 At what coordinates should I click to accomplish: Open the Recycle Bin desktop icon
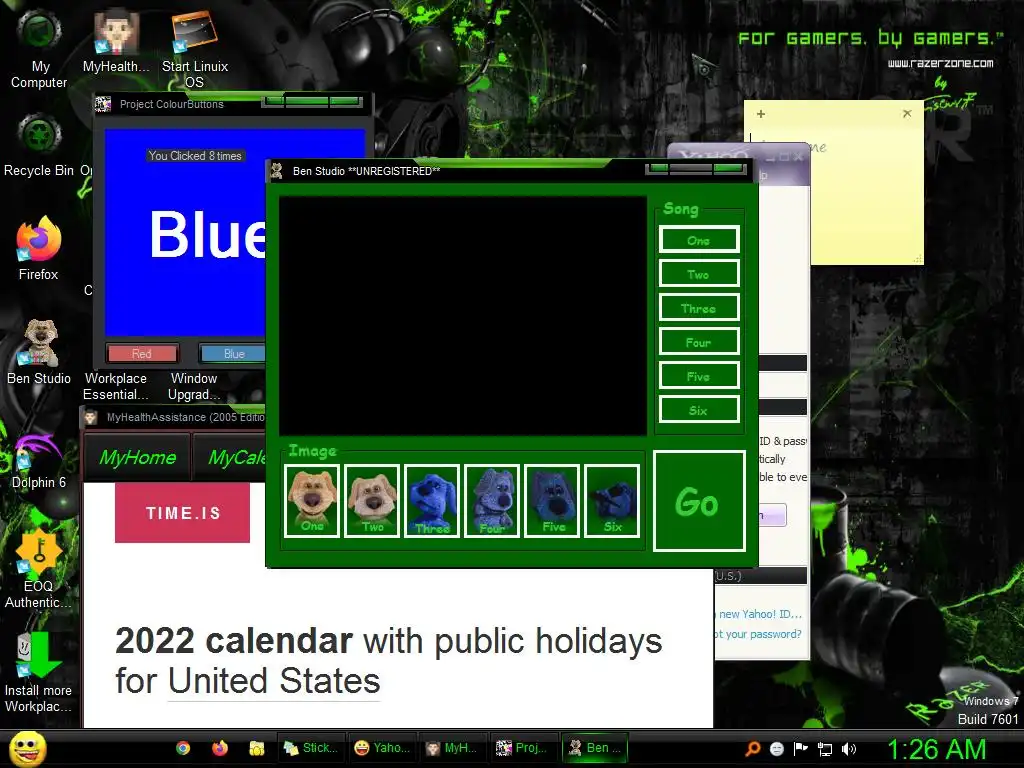[x=39, y=146]
